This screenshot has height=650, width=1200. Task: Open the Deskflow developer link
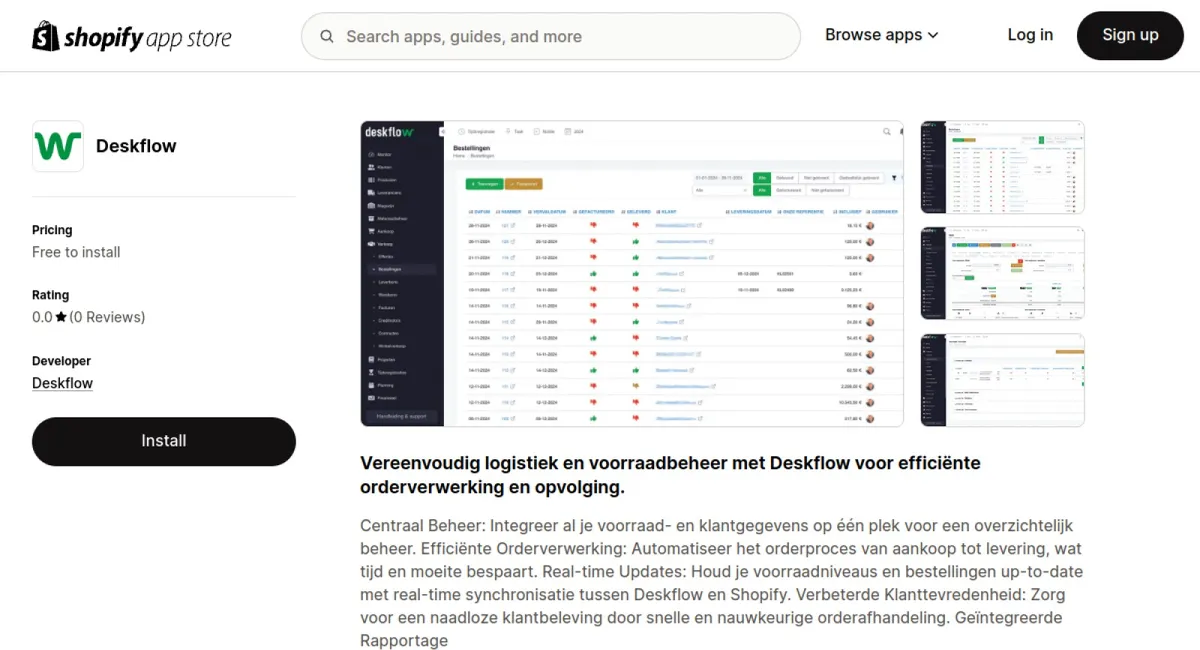62,383
